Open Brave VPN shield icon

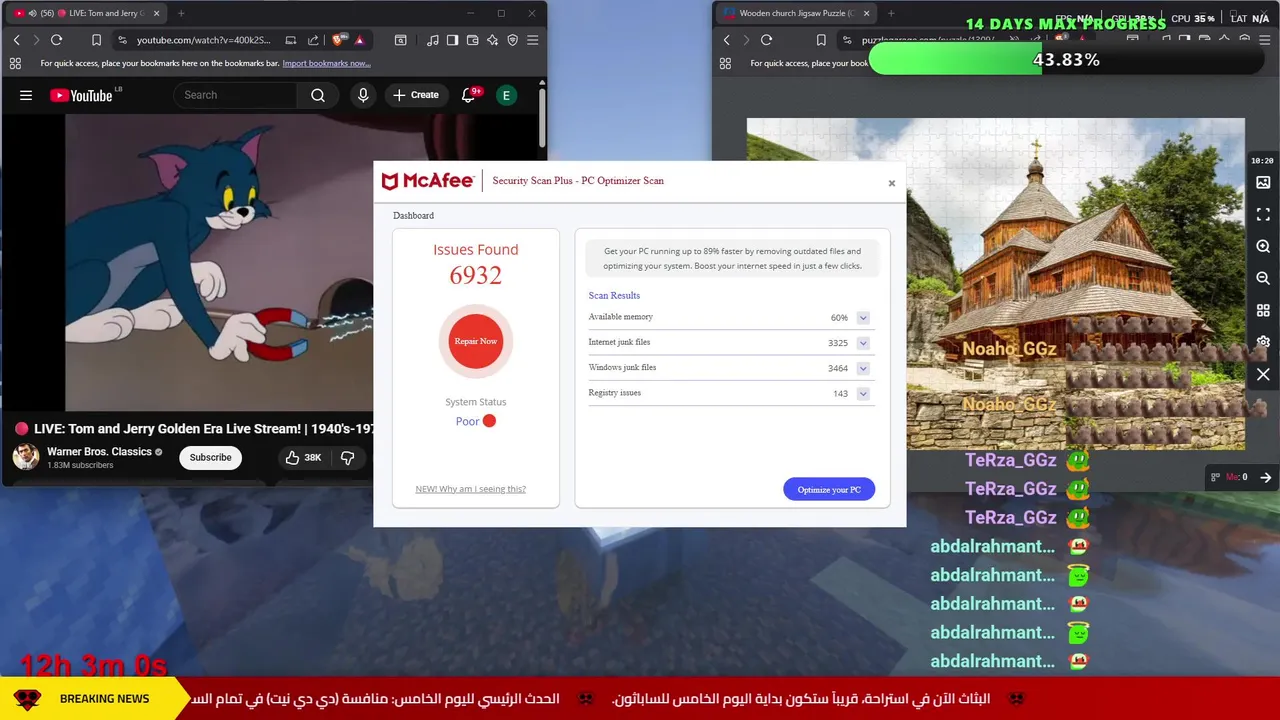point(512,40)
